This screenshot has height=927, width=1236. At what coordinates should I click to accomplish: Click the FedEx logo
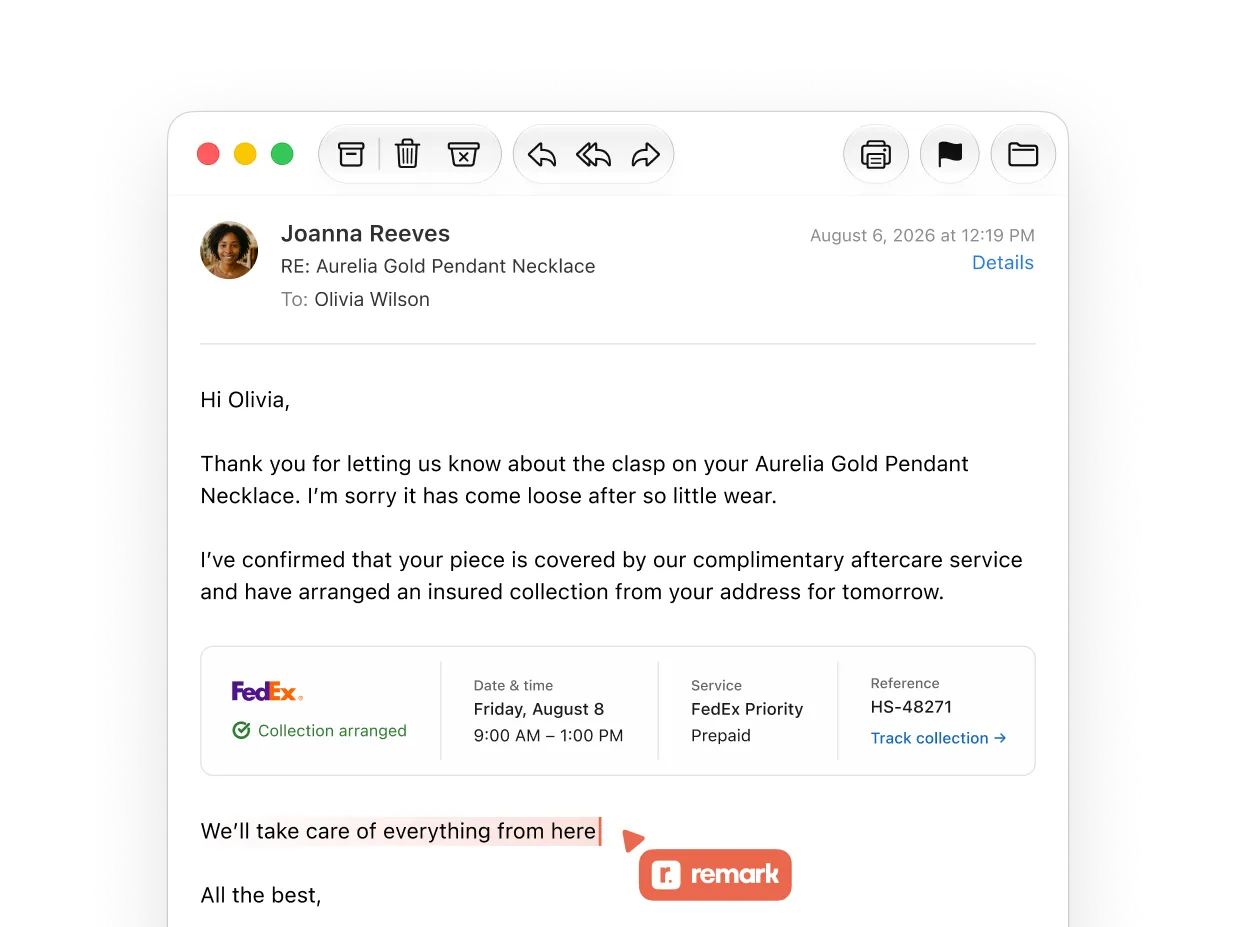pos(267,691)
